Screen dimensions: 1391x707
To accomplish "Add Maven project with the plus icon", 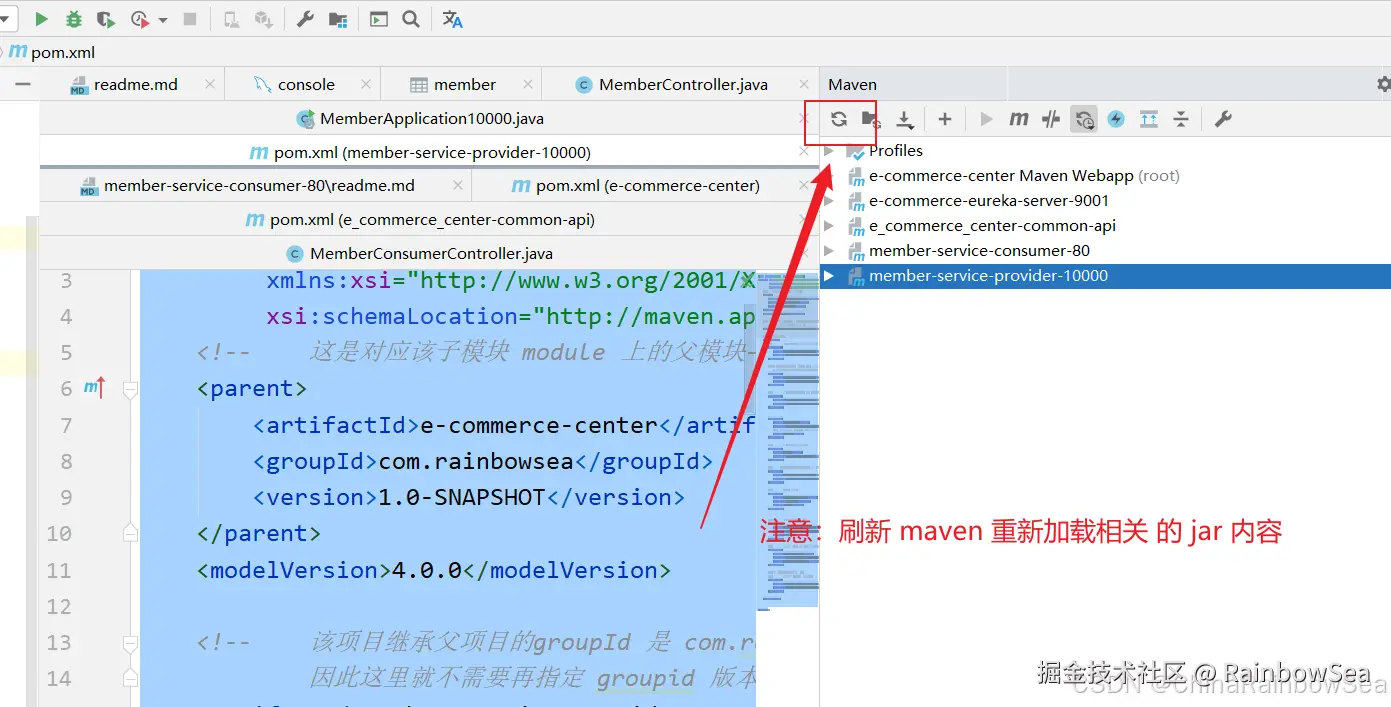I will pos(945,119).
